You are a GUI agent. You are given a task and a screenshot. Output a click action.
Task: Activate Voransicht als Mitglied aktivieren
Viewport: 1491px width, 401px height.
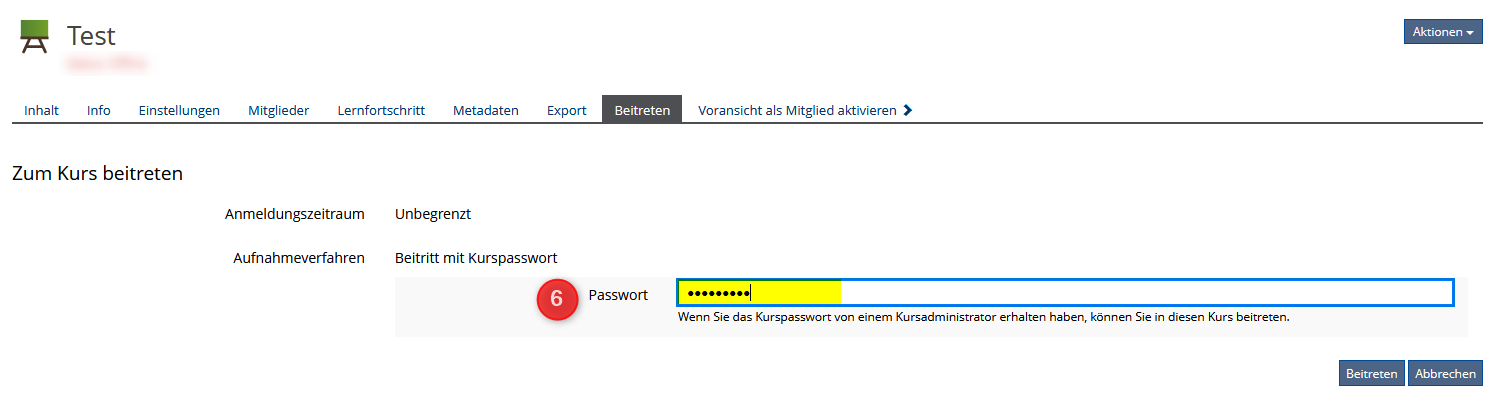pyautogui.click(x=797, y=110)
